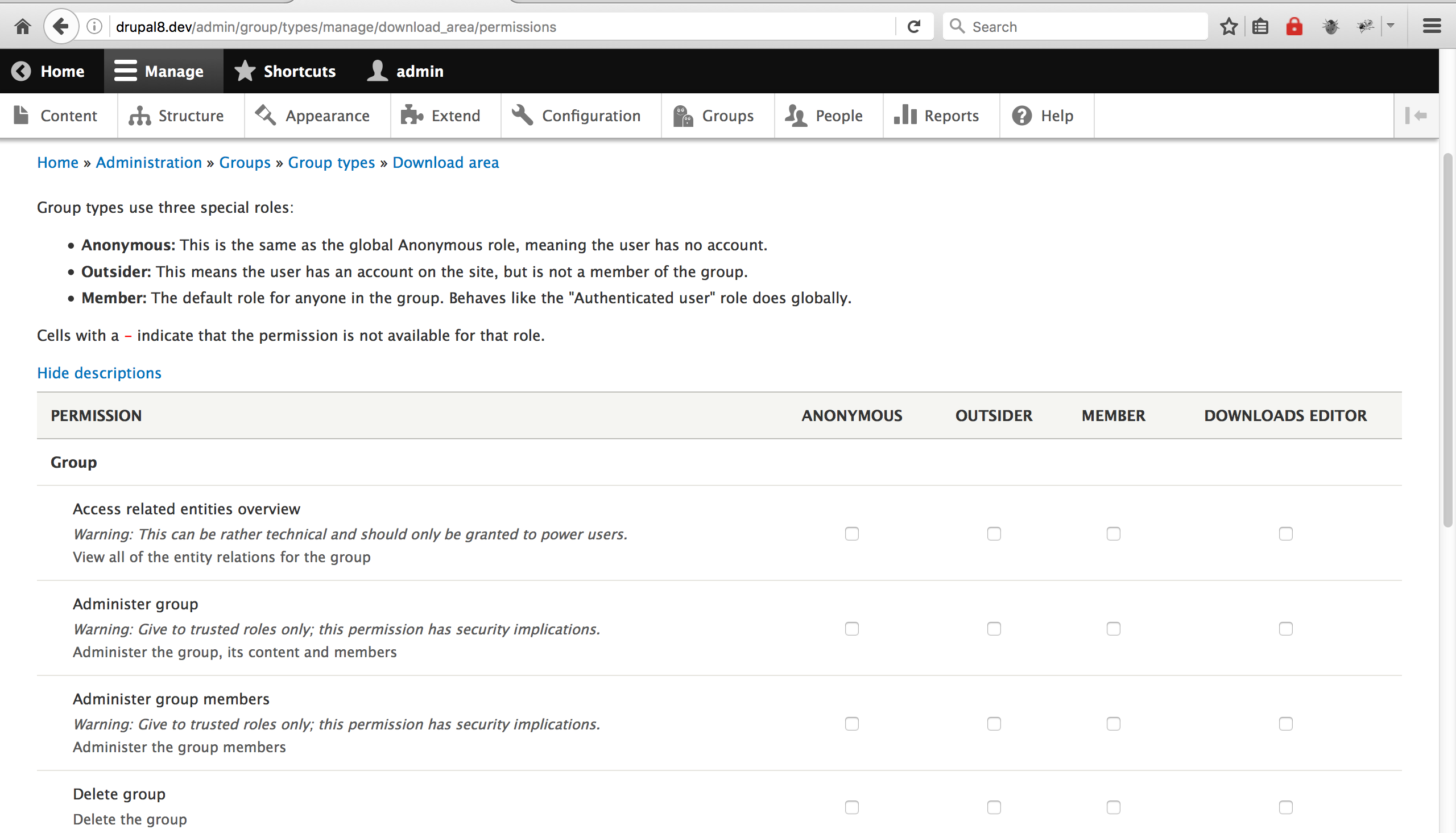Click the ANONYMOUS column header

click(x=851, y=415)
